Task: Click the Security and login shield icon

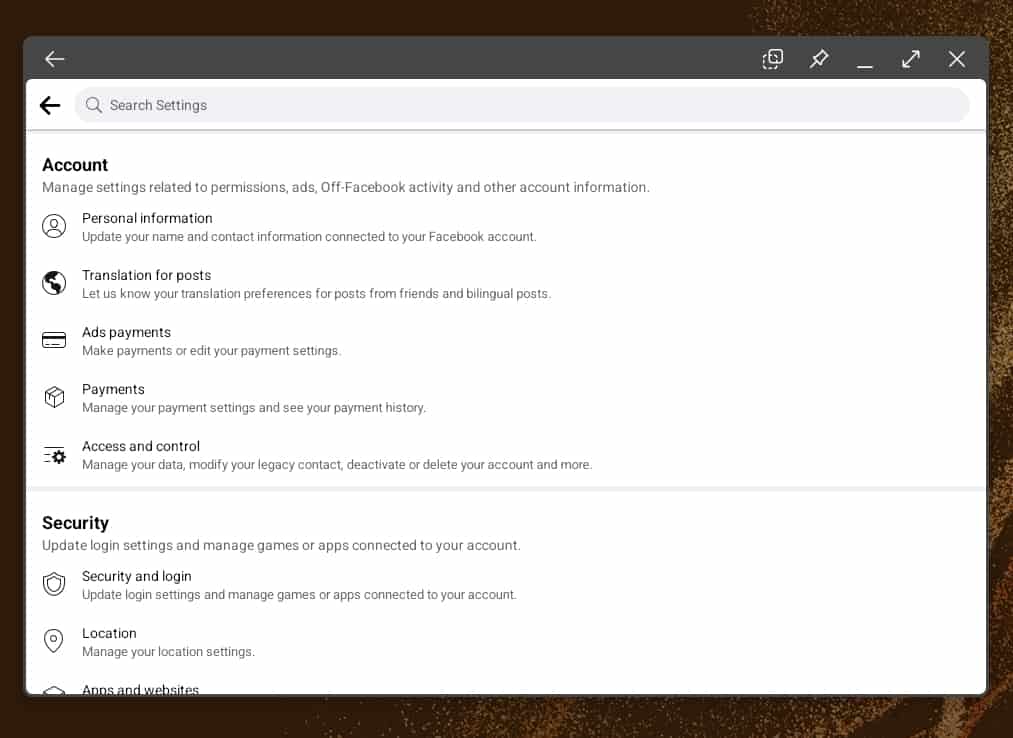Action: click(x=54, y=584)
